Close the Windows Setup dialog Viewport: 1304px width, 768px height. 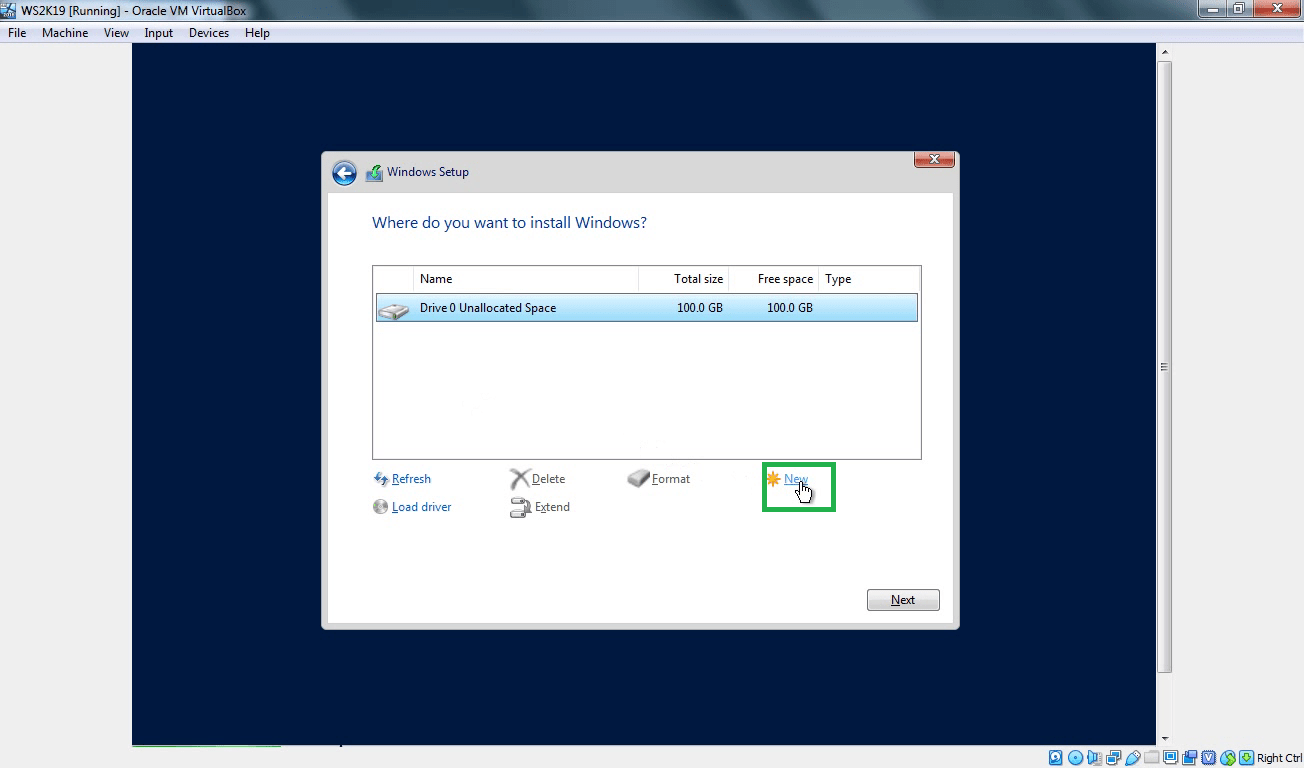coord(934,159)
